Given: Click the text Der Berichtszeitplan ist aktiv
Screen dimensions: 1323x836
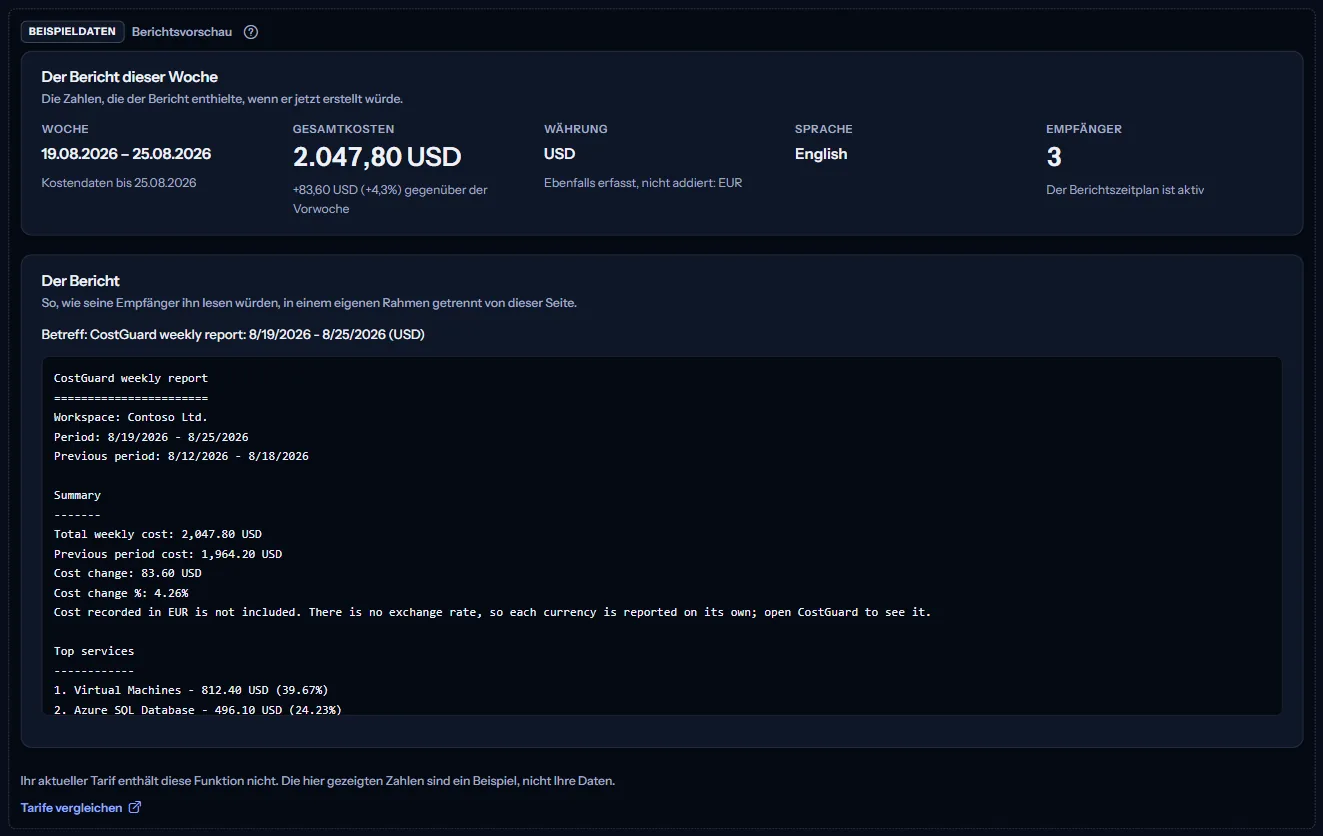Looking at the screenshot, I should pos(1125,190).
